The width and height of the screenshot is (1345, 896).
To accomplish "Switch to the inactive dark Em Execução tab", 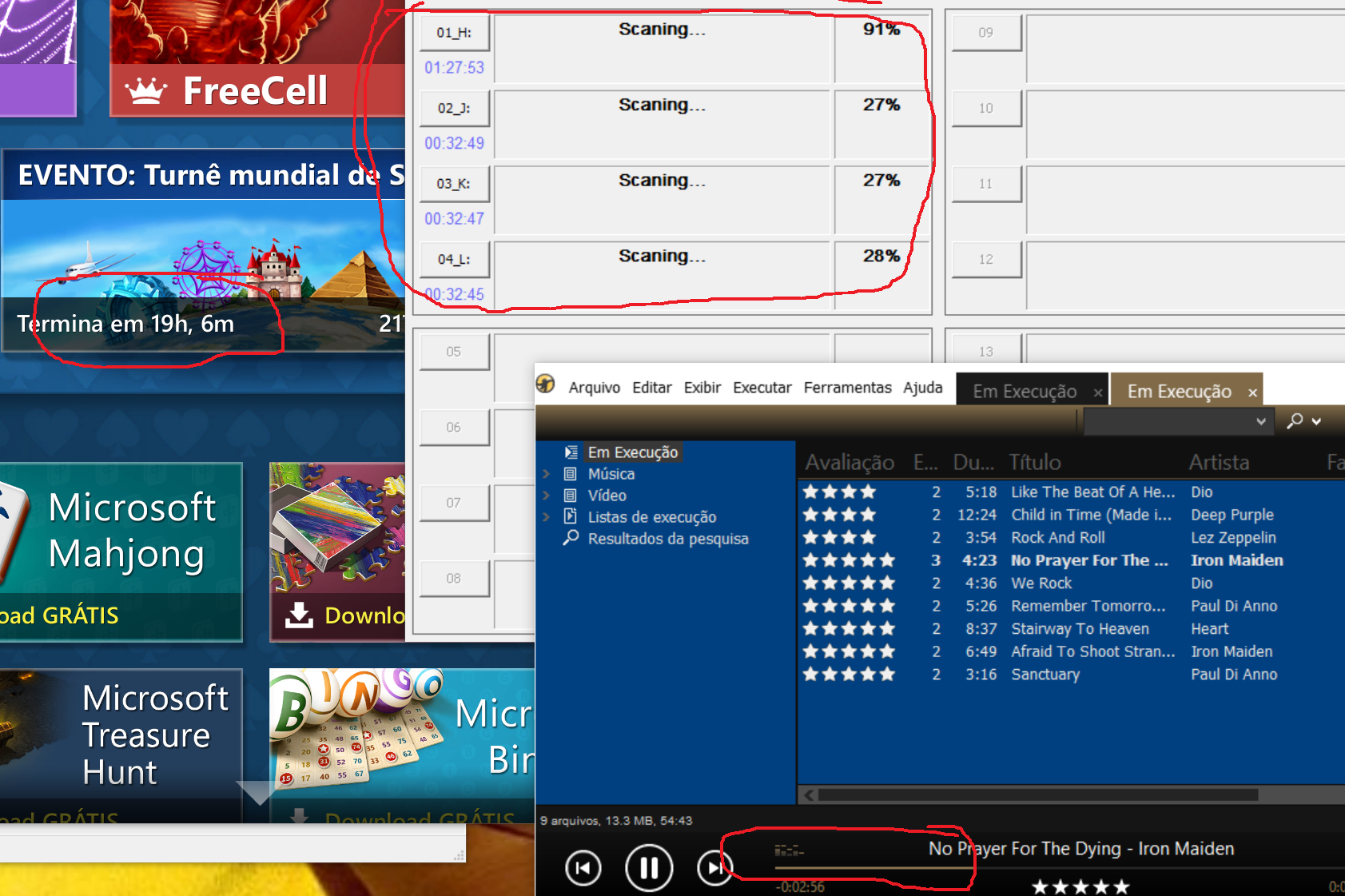I will click(x=1025, y=392).
